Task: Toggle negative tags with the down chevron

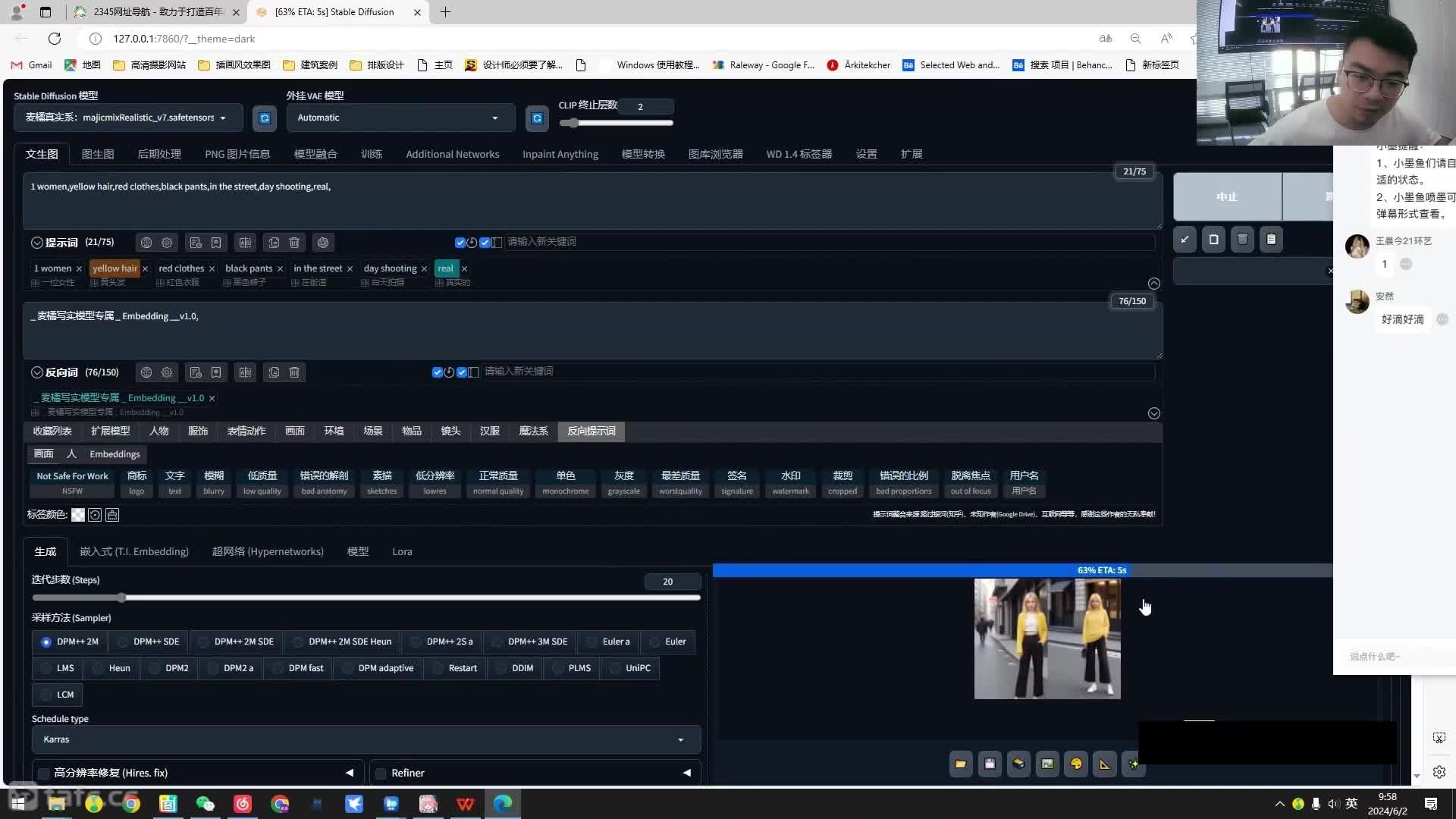Action: coord(1153,413)
